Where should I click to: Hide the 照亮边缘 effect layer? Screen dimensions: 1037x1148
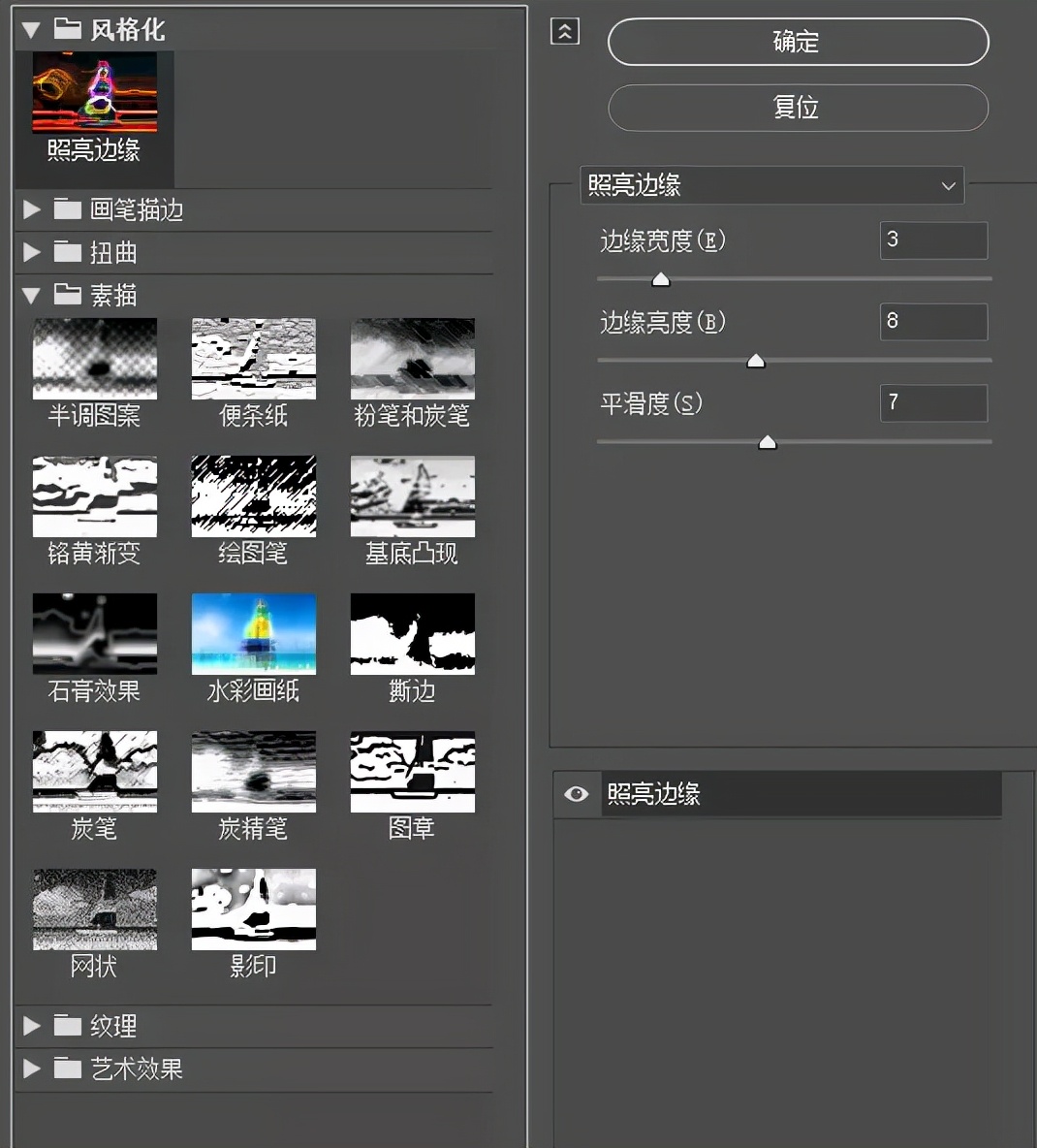pos(576,794)
